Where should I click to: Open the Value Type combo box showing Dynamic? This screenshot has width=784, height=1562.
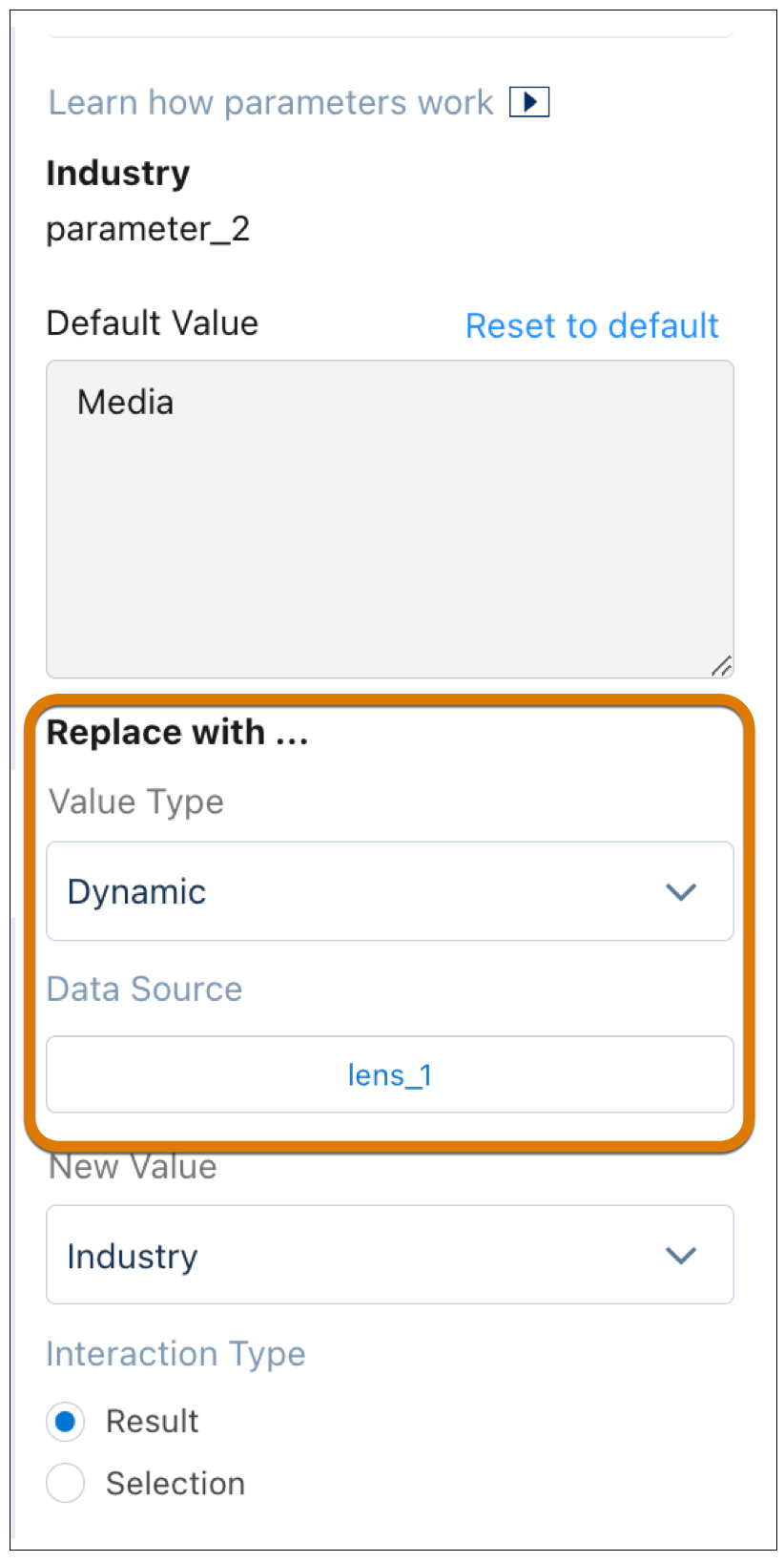[x=390, y=891]
